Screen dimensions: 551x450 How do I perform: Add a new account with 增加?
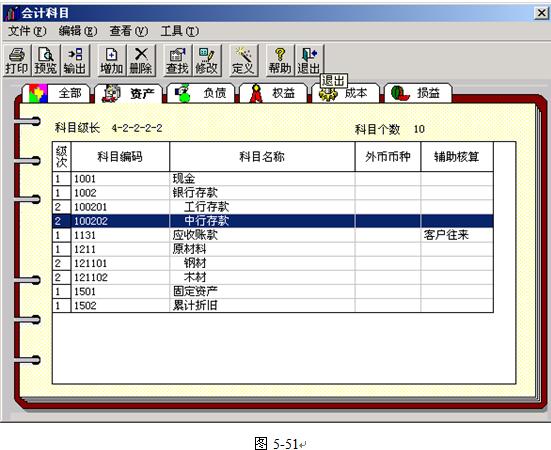pos(111,61)
